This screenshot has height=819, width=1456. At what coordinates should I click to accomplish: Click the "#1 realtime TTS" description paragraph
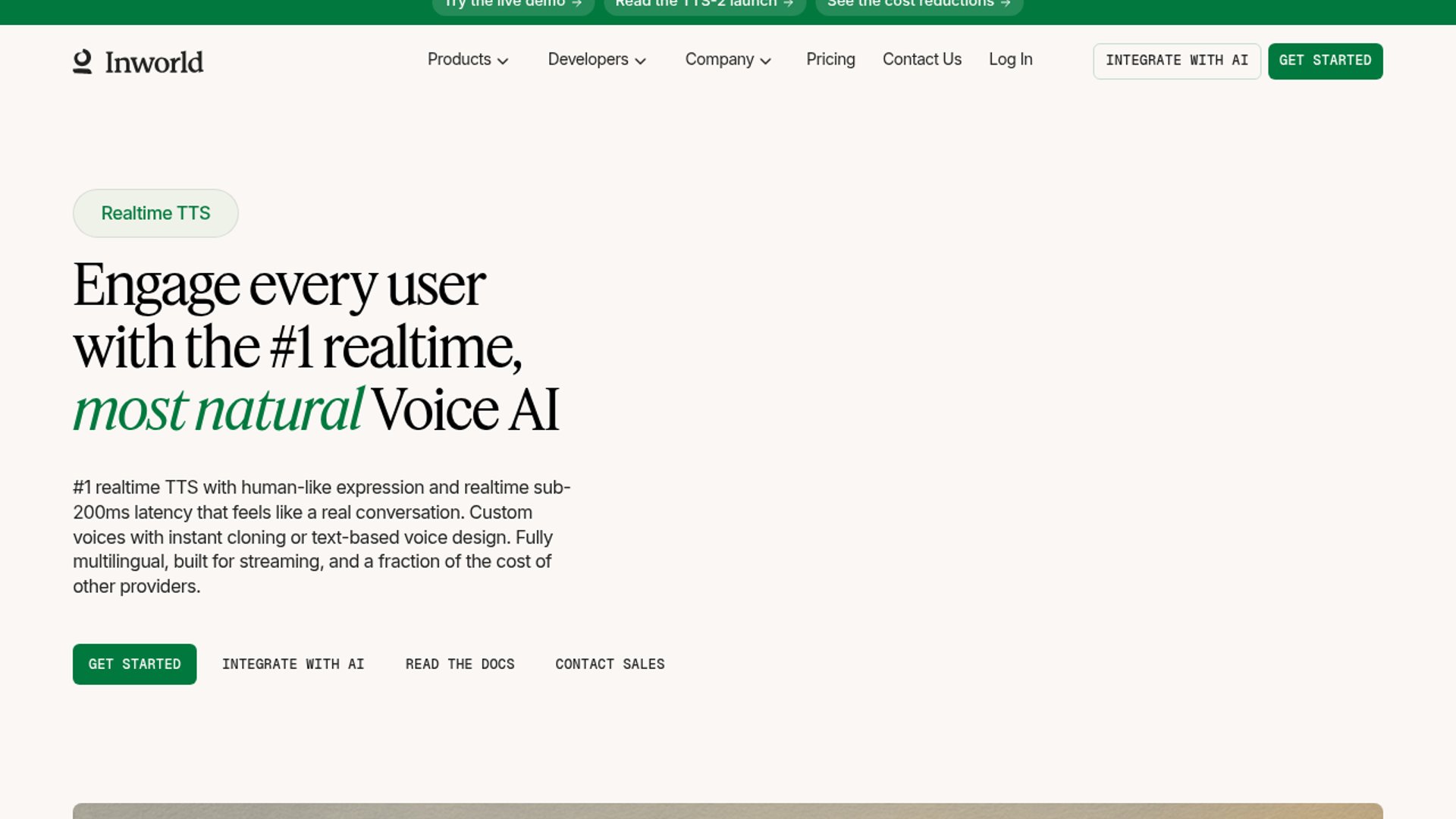[x=322, y=537]
